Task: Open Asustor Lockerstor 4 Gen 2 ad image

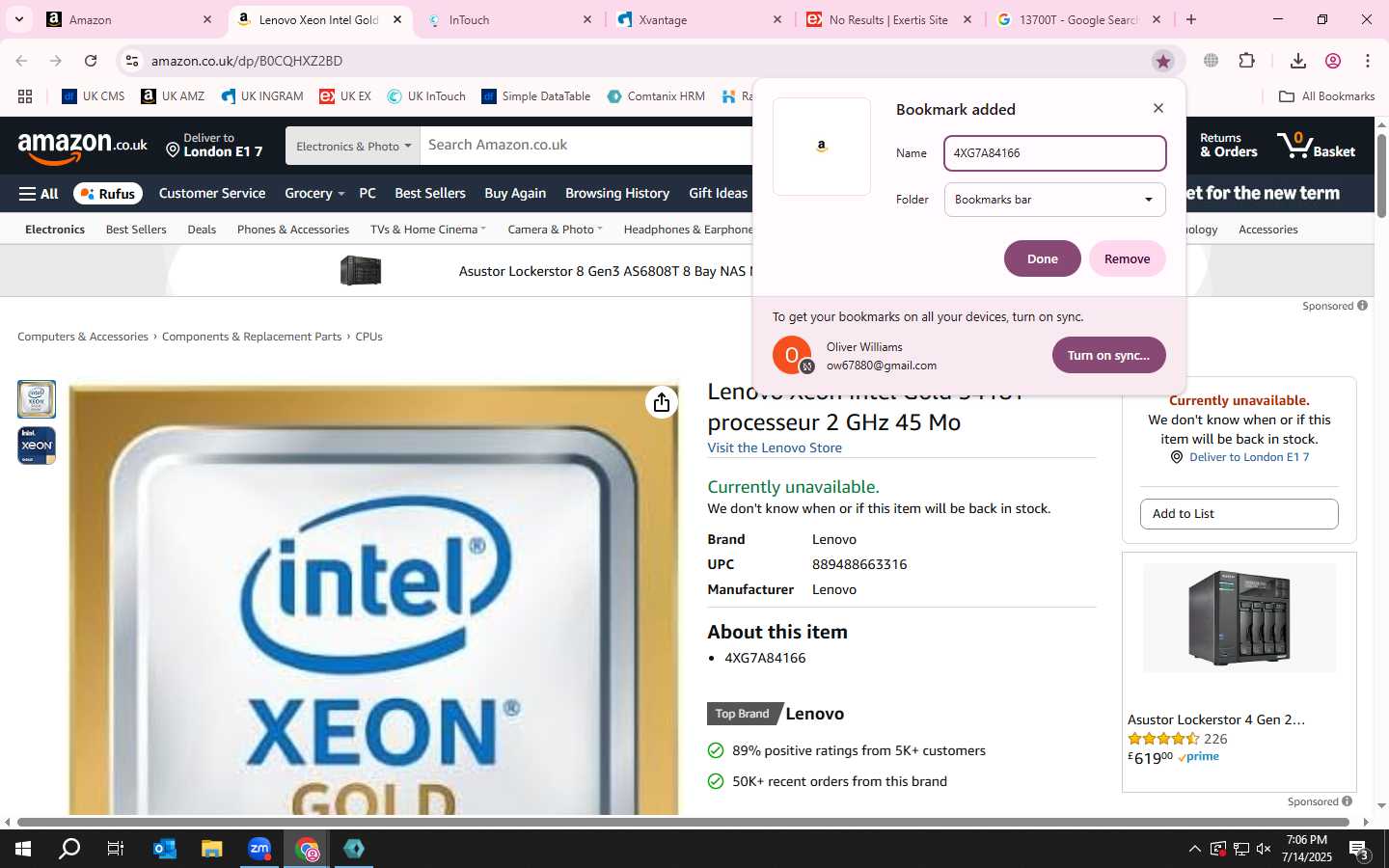Action: click(1239, 618)
